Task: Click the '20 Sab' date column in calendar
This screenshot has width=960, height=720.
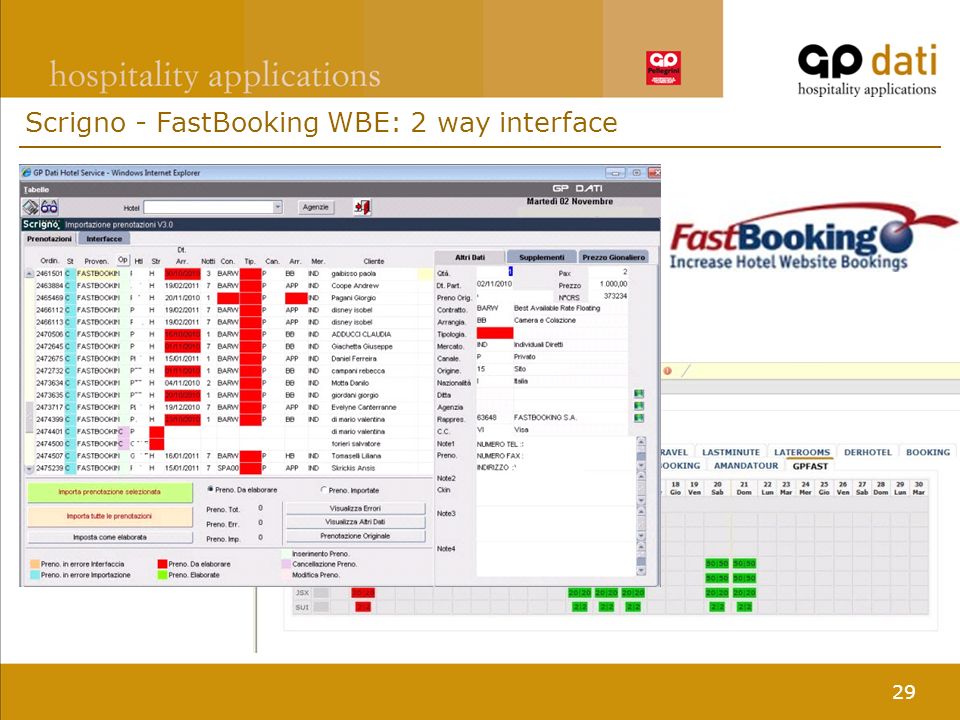Action: (x=718, y=488)
